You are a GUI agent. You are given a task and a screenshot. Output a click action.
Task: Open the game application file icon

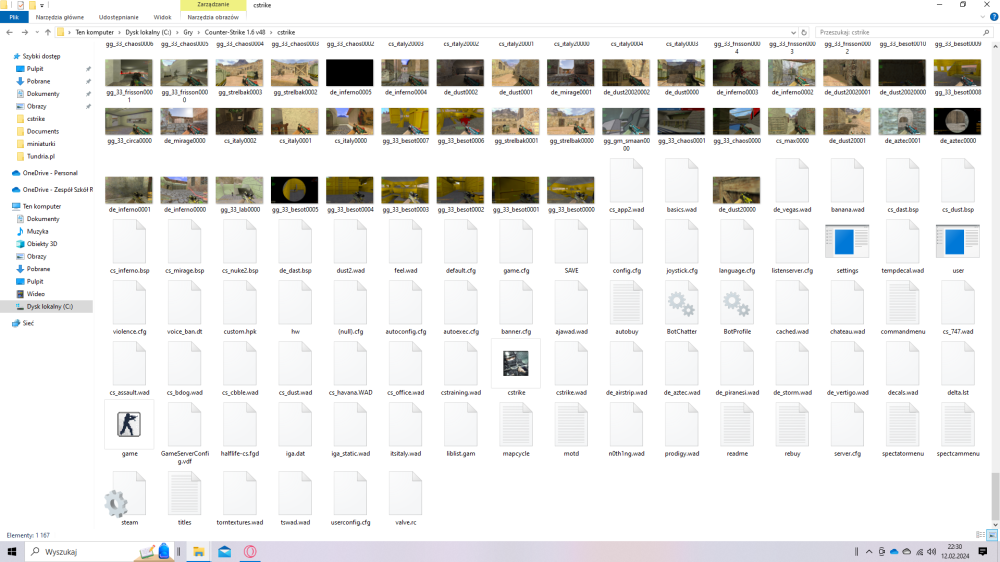pyautogui.click(x=129, y=425)
